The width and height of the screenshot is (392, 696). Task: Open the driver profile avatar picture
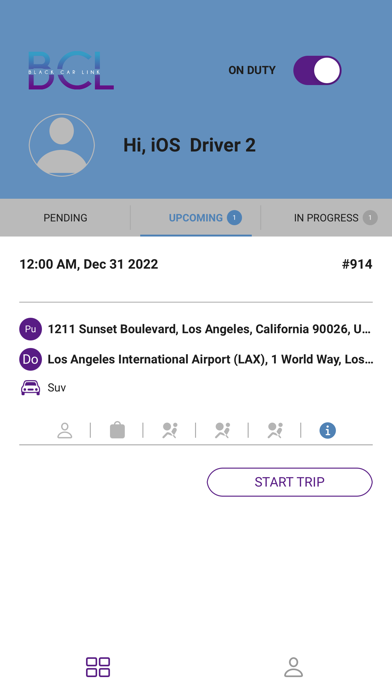click(x=62, y=145)
